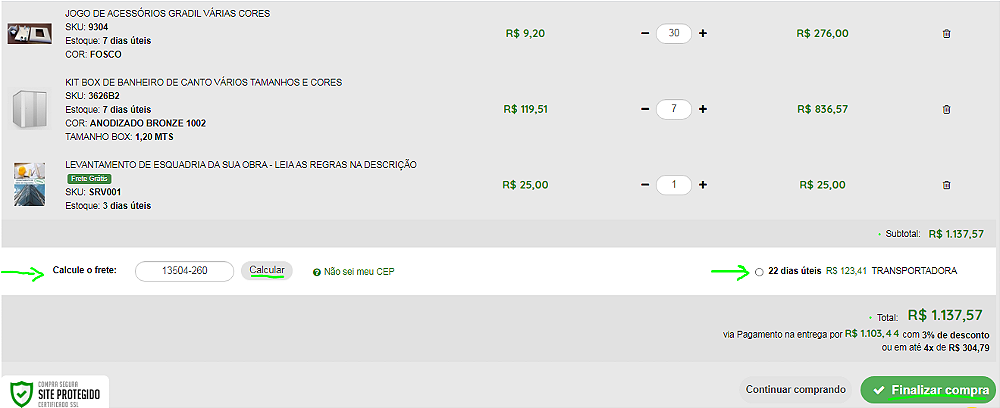Decrease Levantamento de Esquadria quantity
This screenshot has height=408, width=1000.
(x=645, y=185)
